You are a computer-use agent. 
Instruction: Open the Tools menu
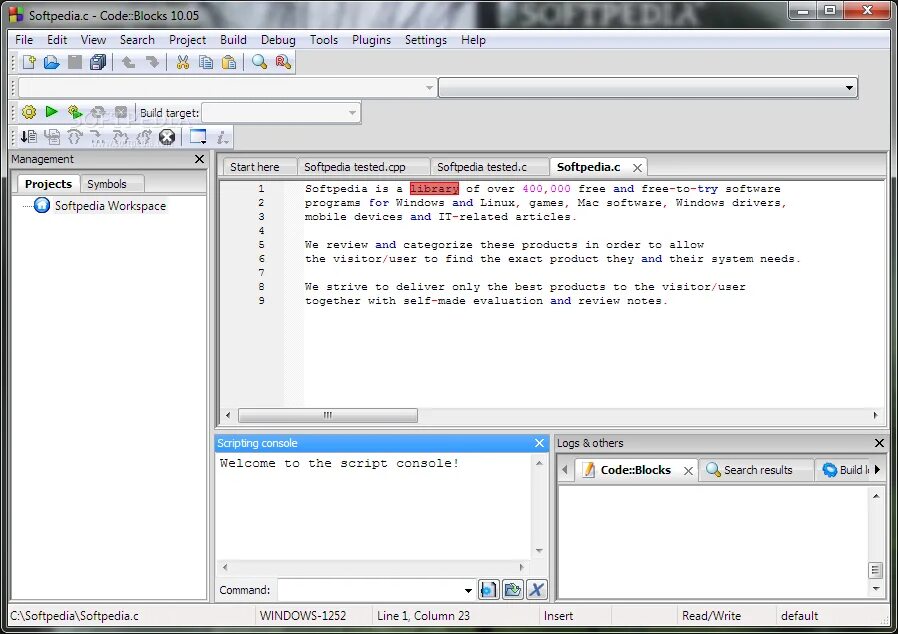324,40
